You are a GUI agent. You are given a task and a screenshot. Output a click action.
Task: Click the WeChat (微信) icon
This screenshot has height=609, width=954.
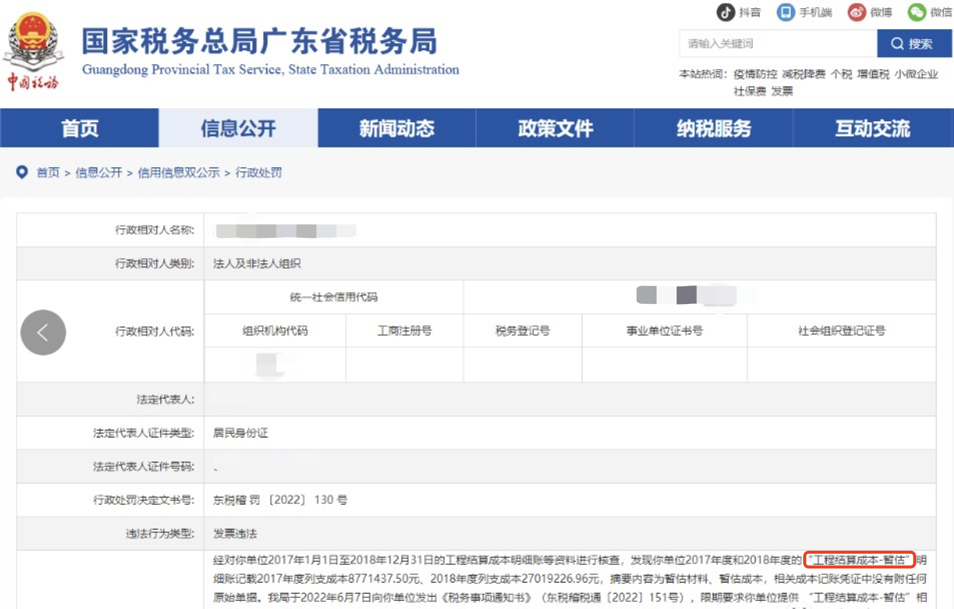(916, 12)
